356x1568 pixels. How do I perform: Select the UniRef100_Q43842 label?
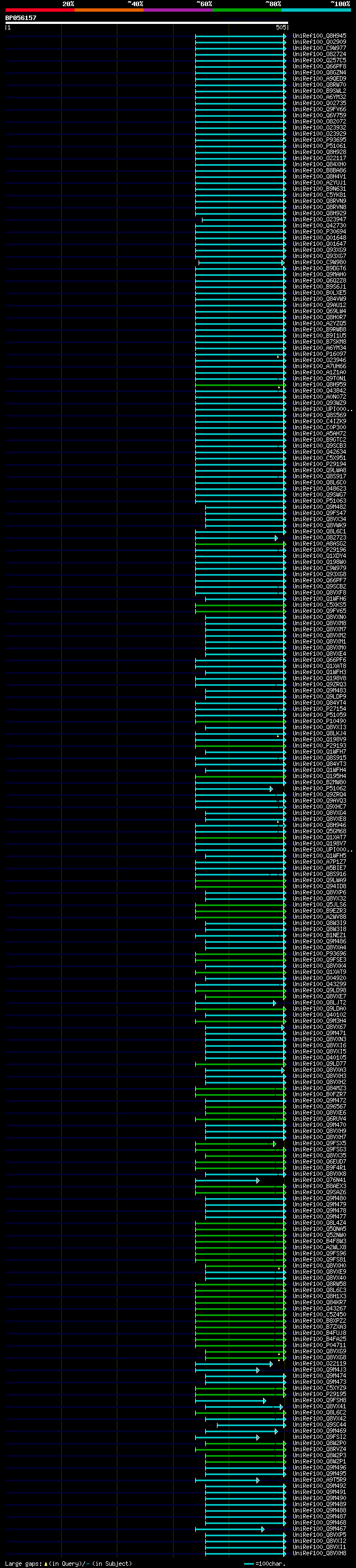[319, 391]
